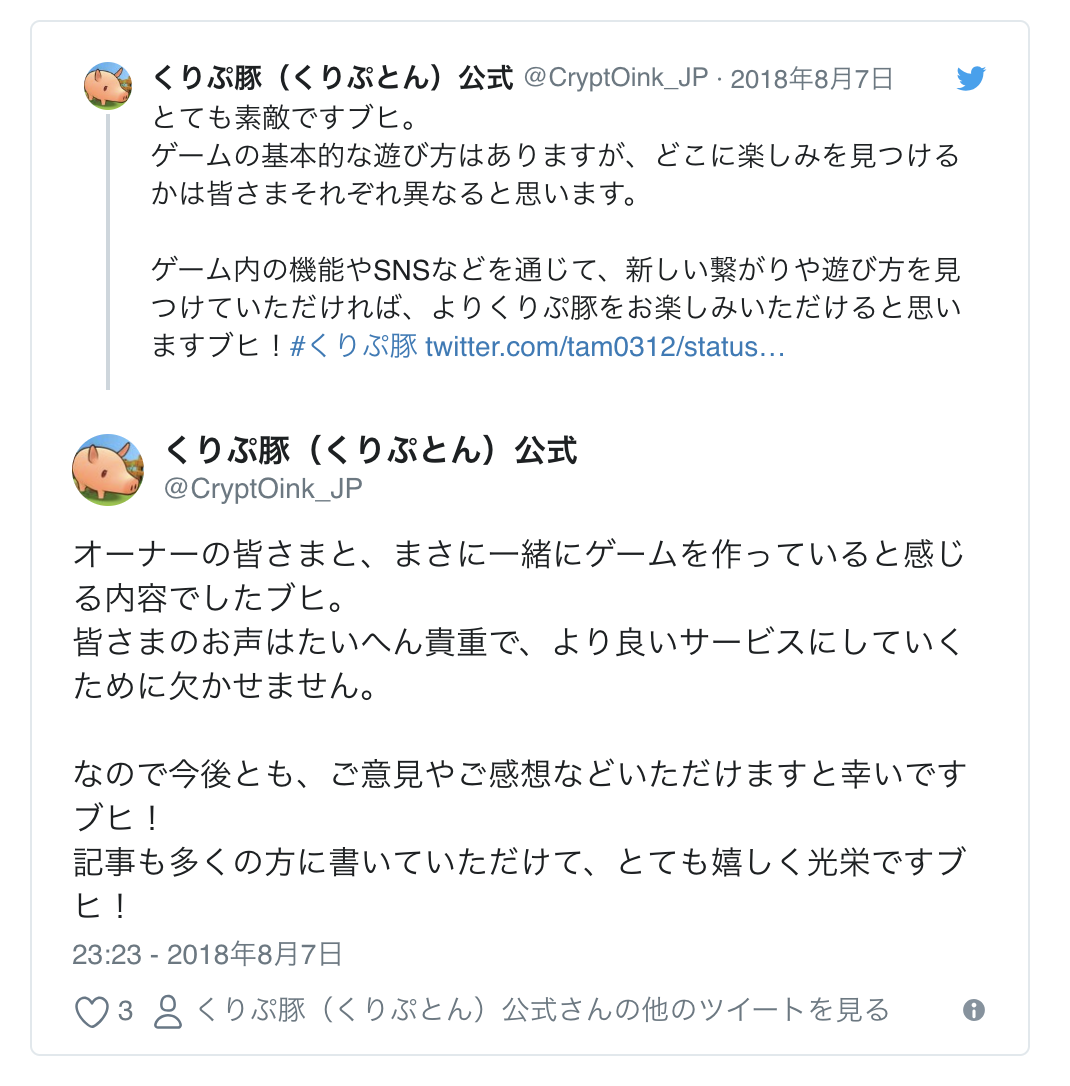Click the like count number 3

coord(125,1011)
